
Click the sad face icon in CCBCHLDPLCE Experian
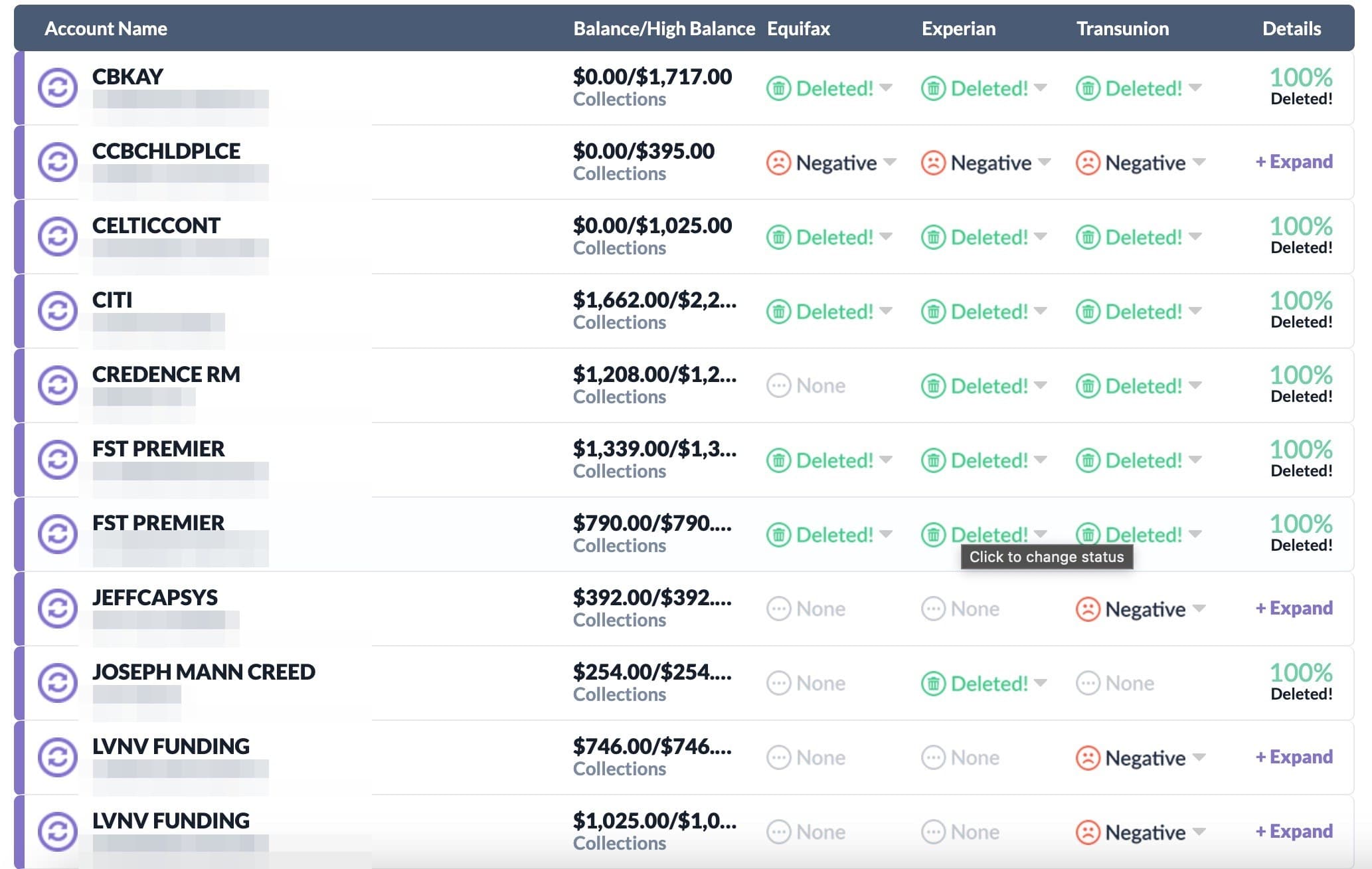(933, 163)
